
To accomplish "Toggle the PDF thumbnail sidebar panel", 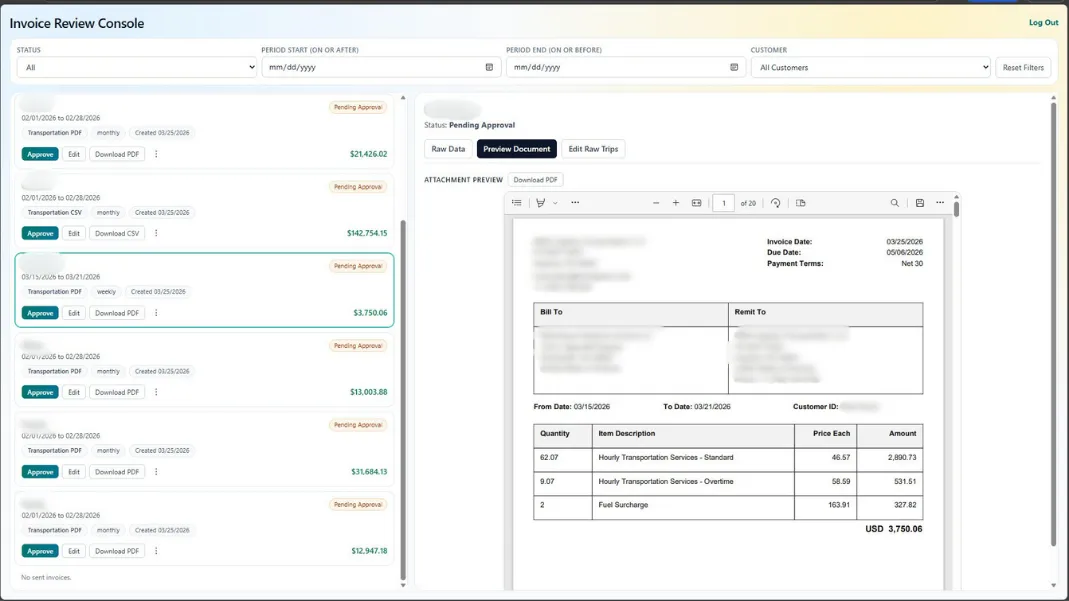I will tap(517, 202).
